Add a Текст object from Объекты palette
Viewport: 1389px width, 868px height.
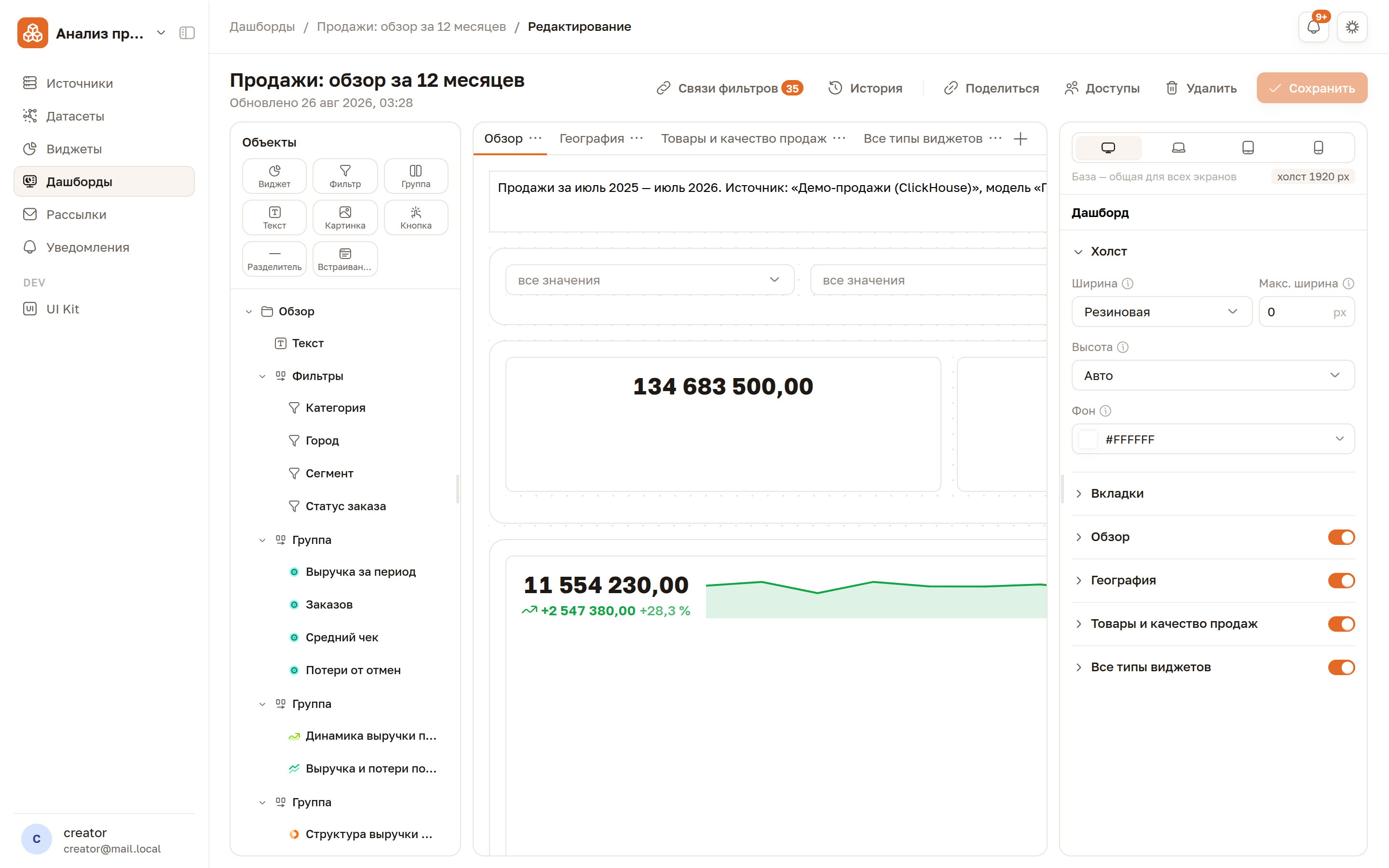tap(274, 217)
